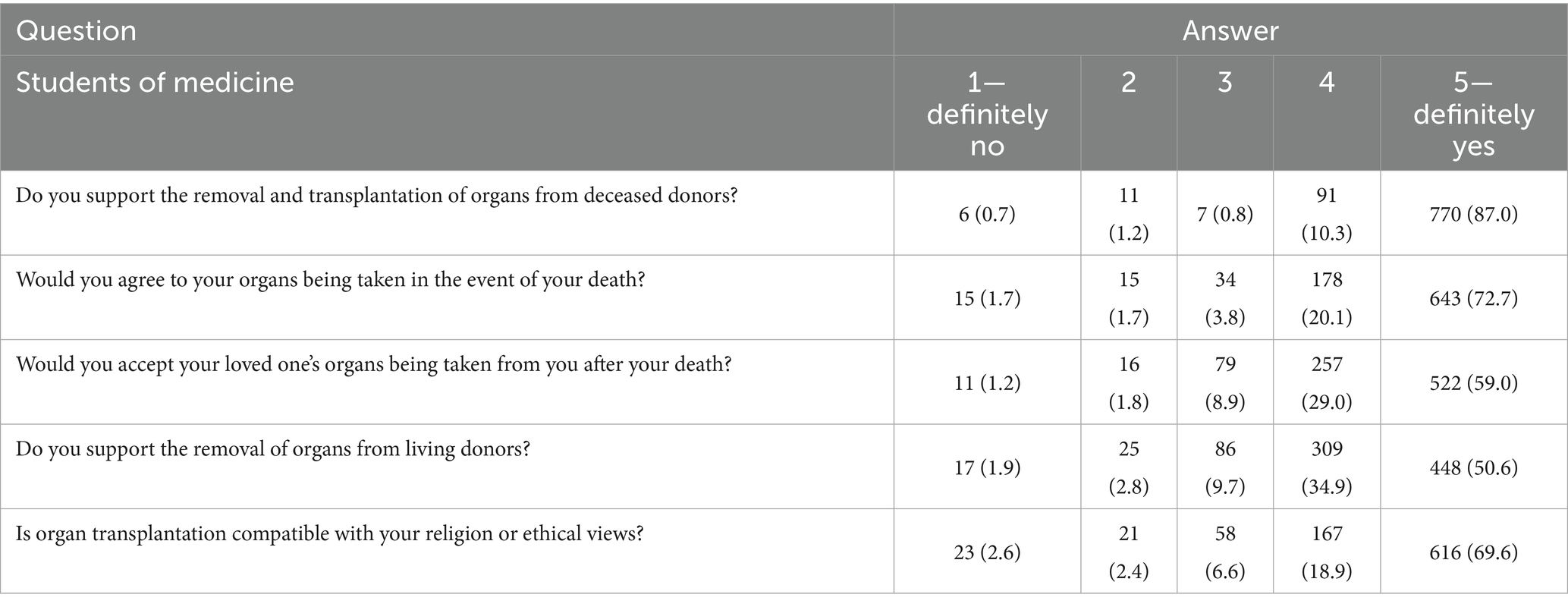Image resolution: width=1568 pixels, height=607 pixels.
Task: Click the 'Question' column header
Action: [76, 31]
